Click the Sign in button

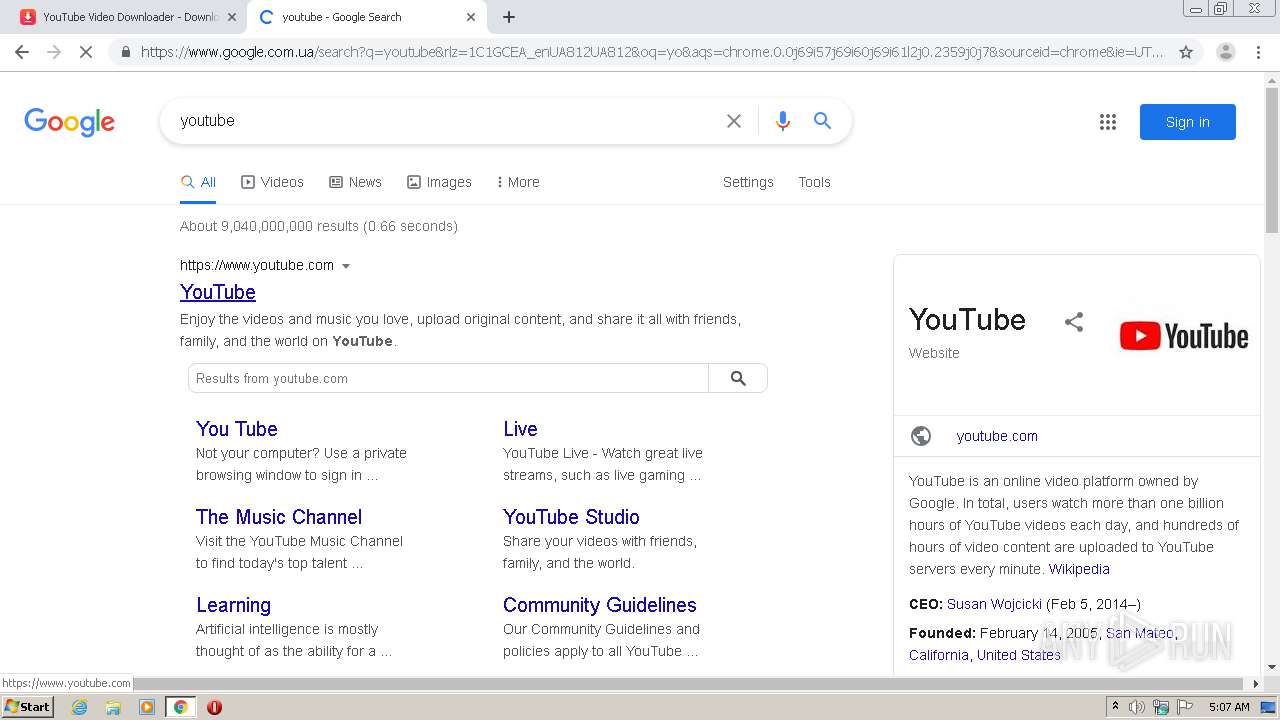pyautogui.click(x=1187, y=122)
